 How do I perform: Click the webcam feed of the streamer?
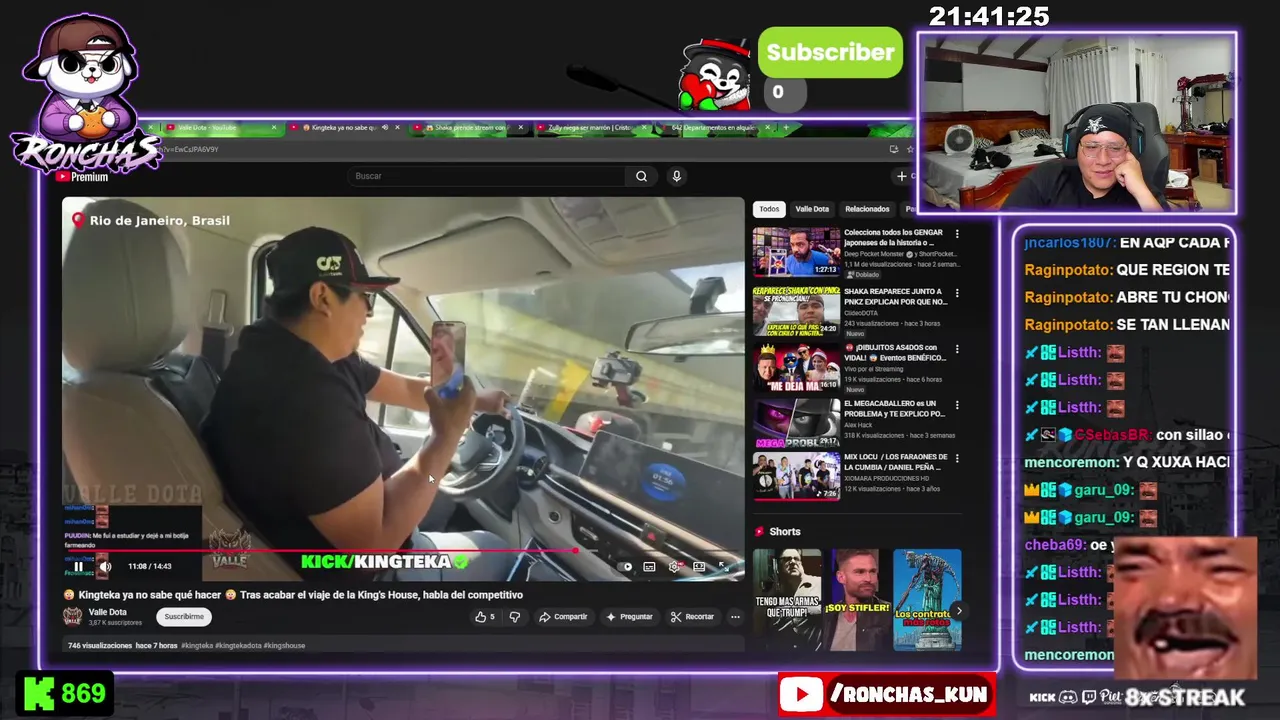pos(1077,122)
